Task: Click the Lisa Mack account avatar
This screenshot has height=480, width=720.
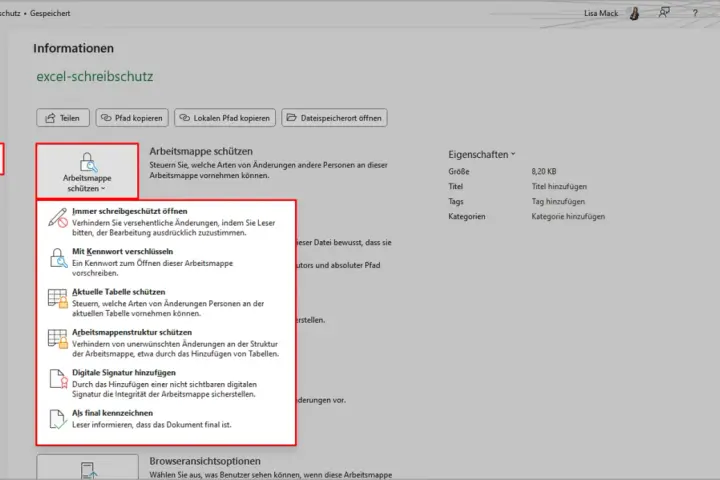Action: [634, 14]
